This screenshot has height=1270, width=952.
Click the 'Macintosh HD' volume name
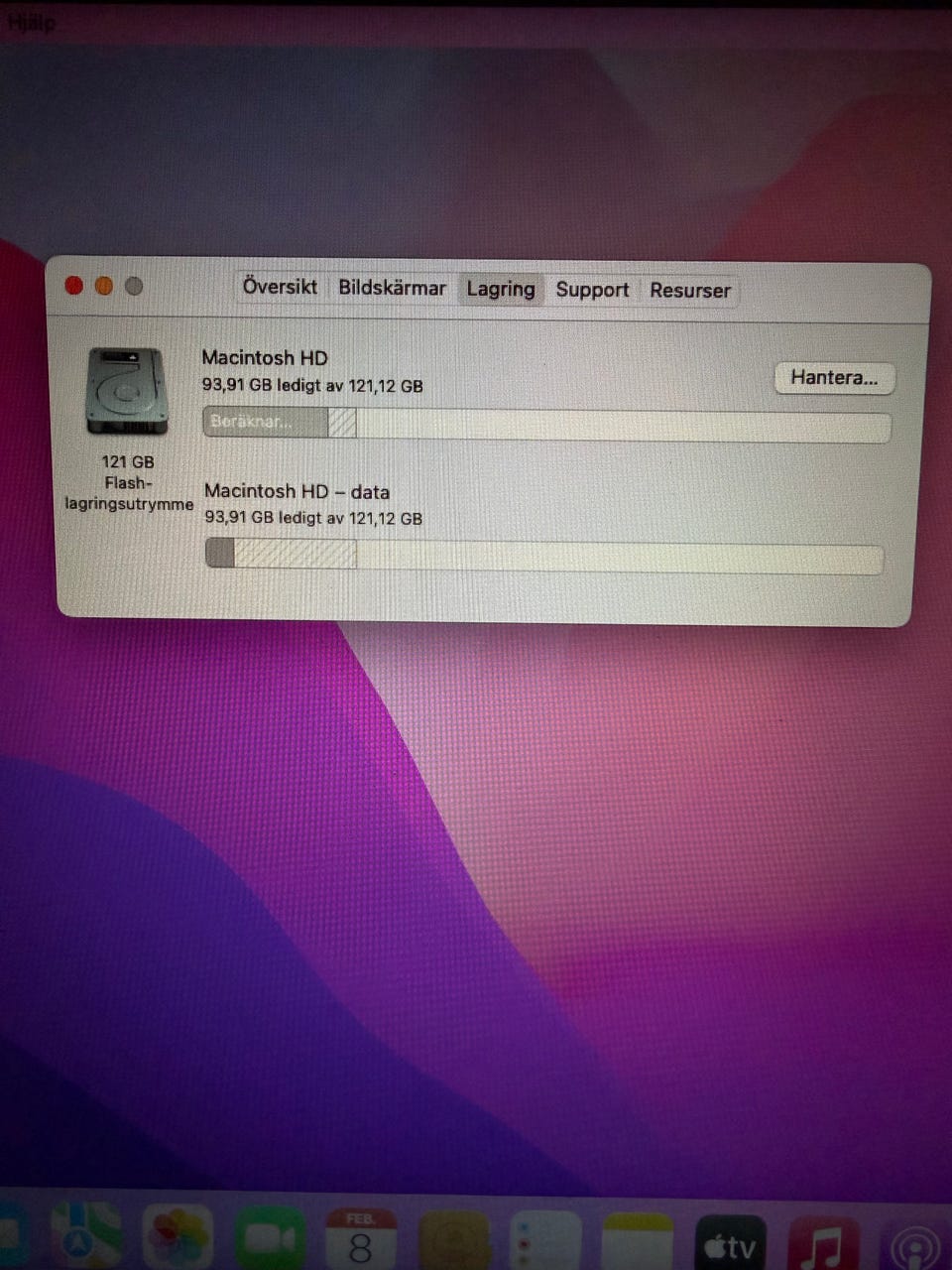(265, 358)
